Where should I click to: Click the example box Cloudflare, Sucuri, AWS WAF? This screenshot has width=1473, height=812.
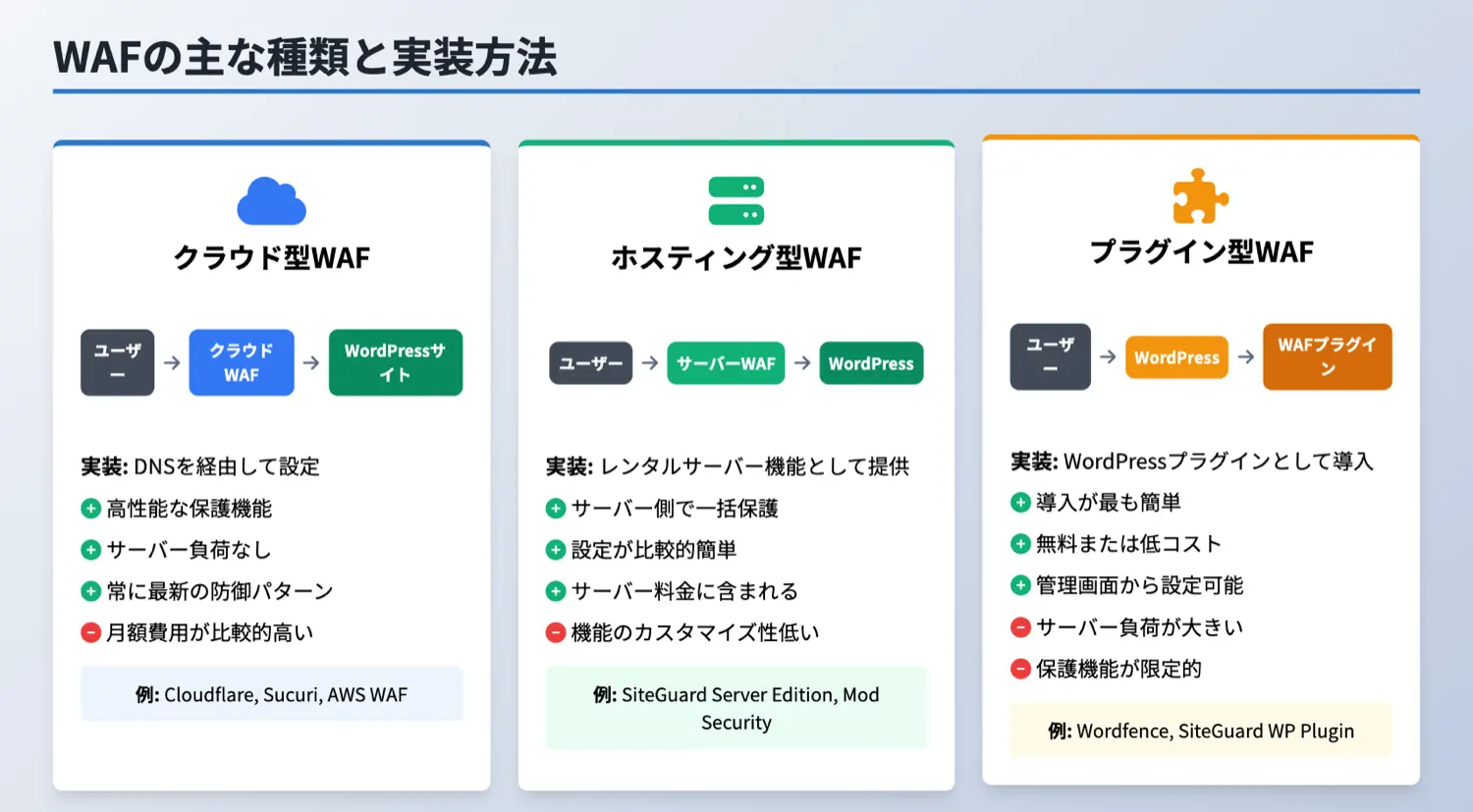(272, 694)
